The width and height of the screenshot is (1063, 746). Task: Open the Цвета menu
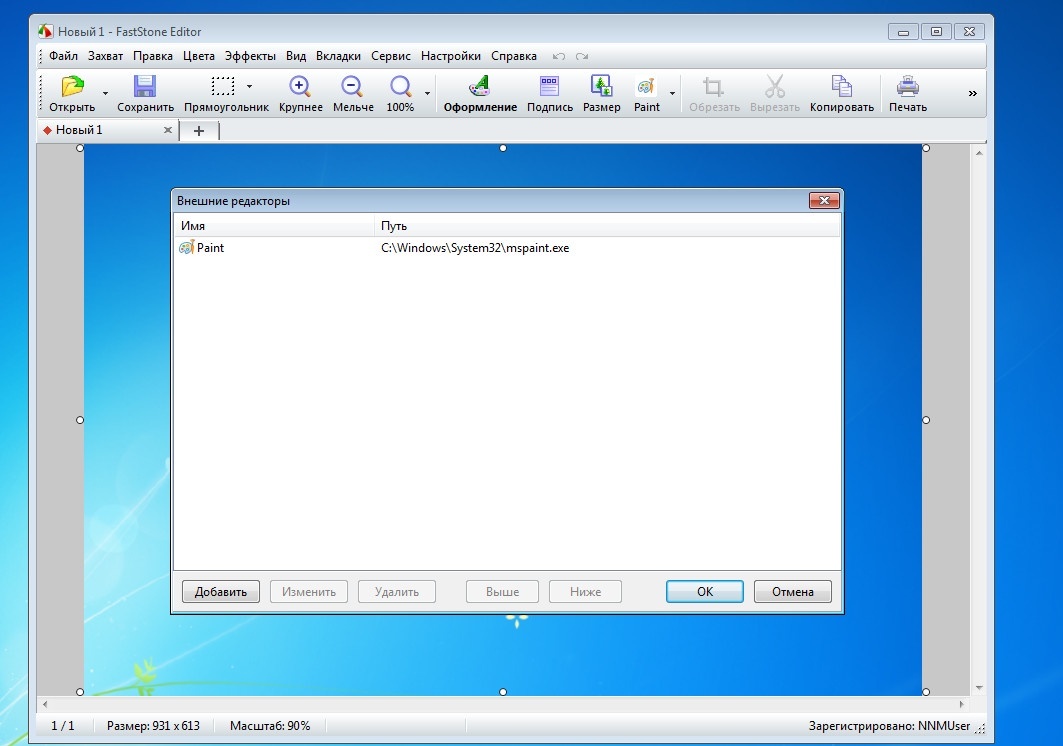199,56
